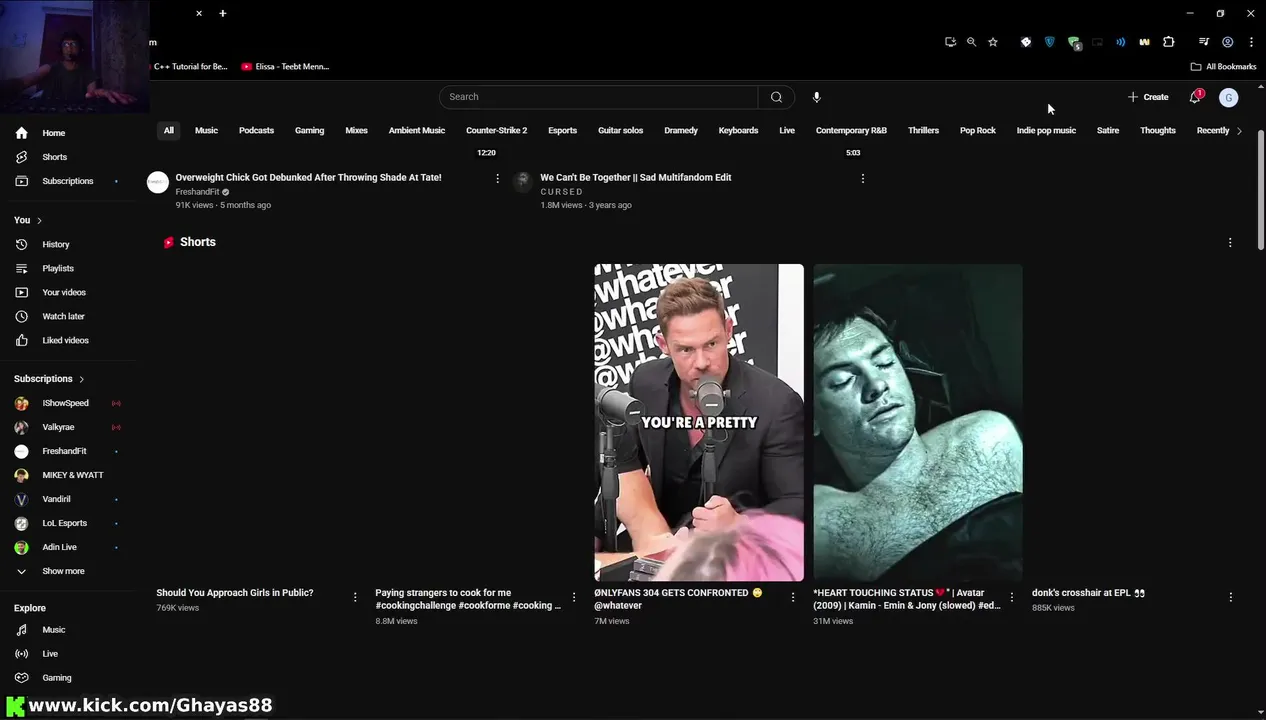
Task: Open MIKEY & WYATT channel
Action: pos(72,475)
